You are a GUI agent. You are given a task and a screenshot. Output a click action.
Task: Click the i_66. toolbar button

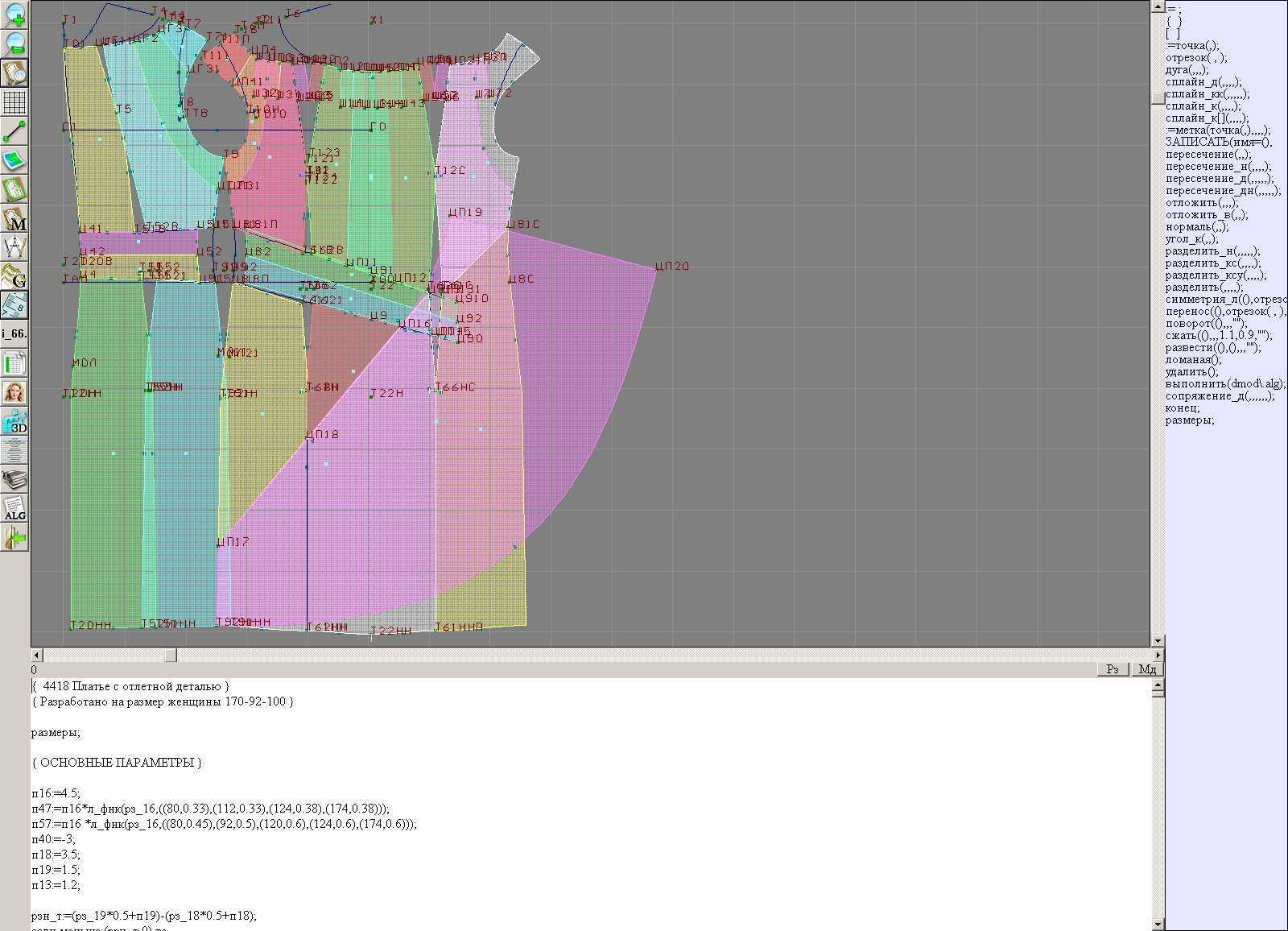[14, 333]
